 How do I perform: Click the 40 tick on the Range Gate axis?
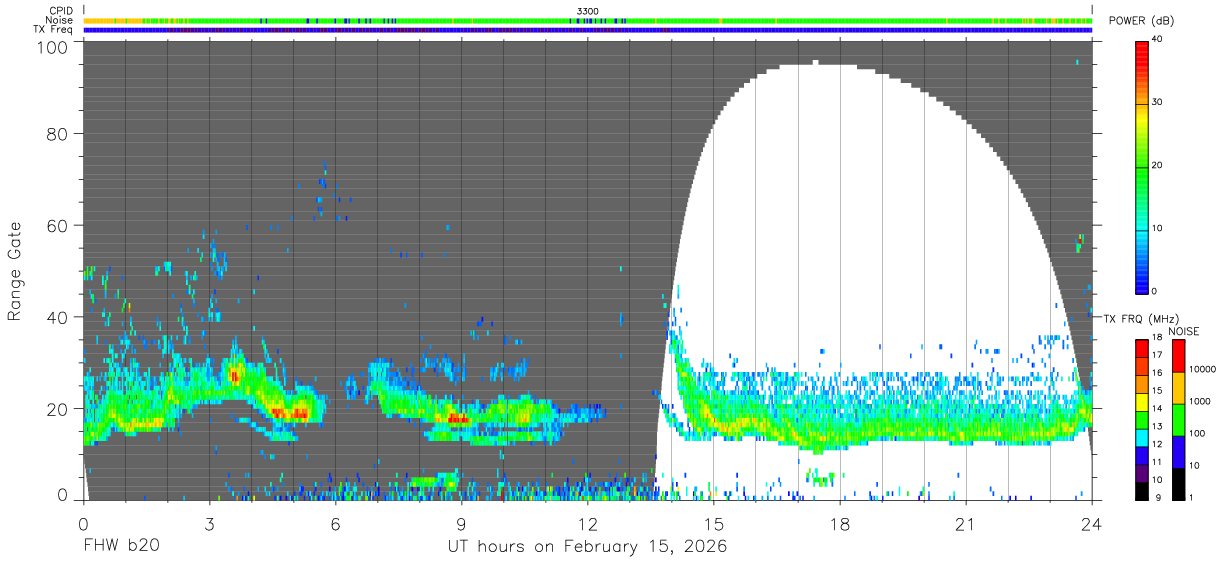click(57, 317)
